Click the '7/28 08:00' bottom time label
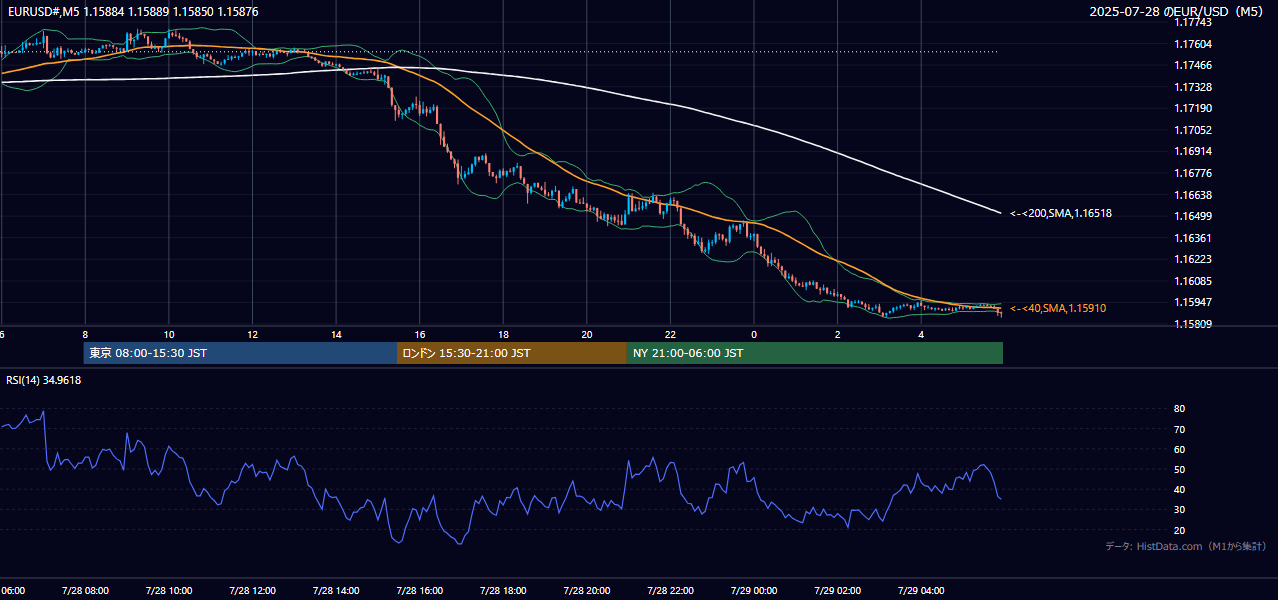Screen dimensions: 1278x600 coord(85,590)
